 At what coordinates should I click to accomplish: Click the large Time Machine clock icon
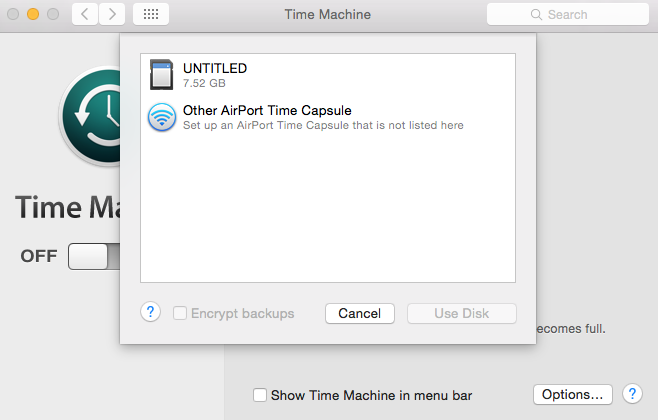point(91,116)
